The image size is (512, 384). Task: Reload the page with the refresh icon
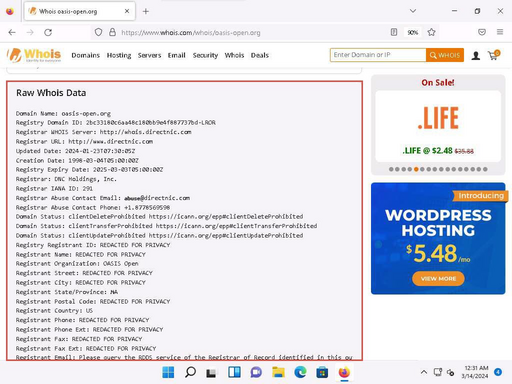(48, 32)
